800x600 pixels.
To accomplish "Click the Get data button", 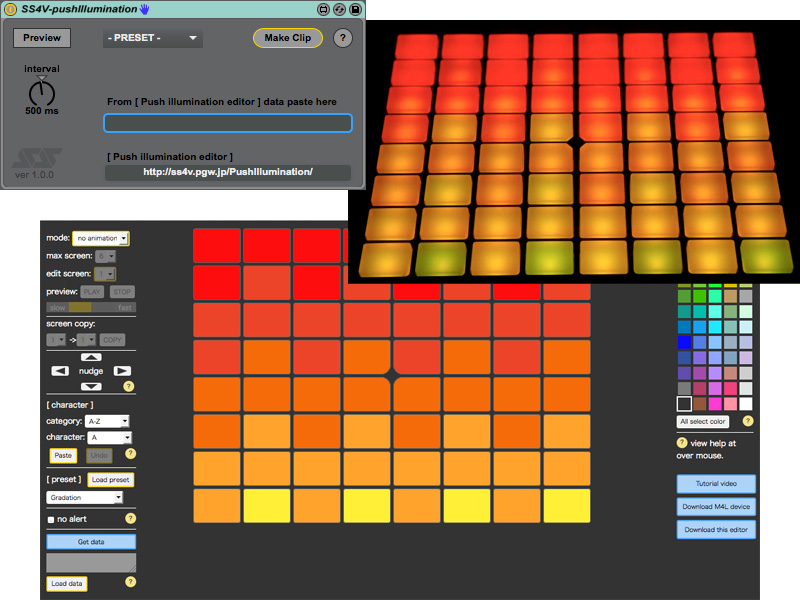I will [x=91, y=542].
